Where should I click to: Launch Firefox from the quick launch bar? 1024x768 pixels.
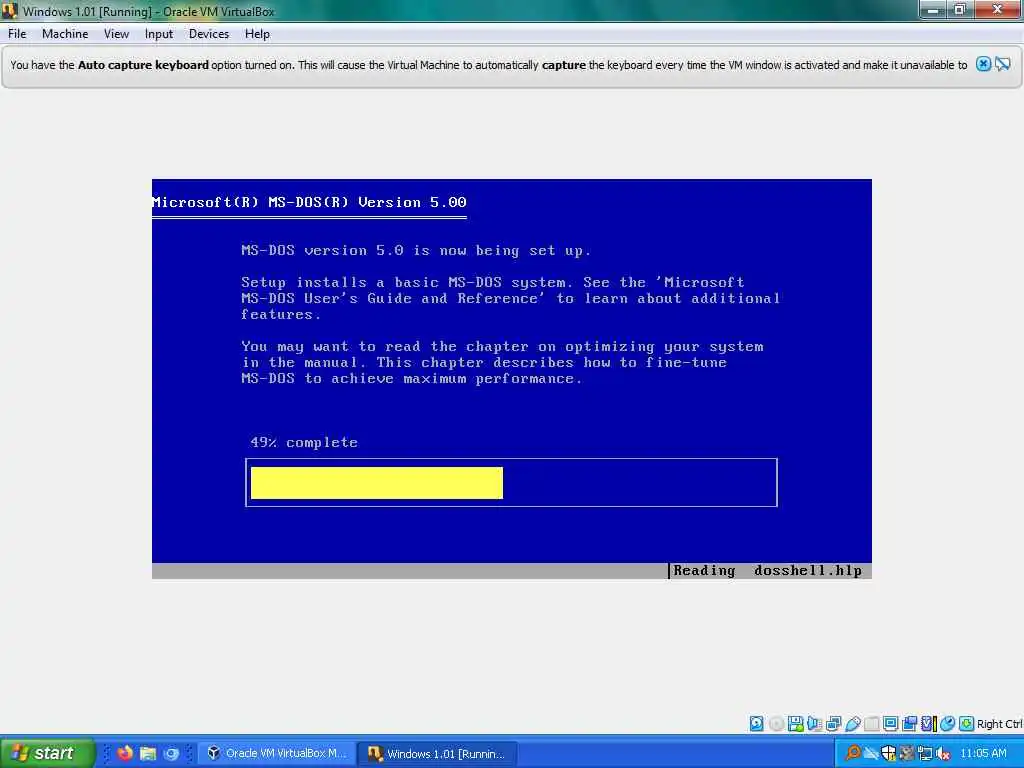(x=125, y=753)
